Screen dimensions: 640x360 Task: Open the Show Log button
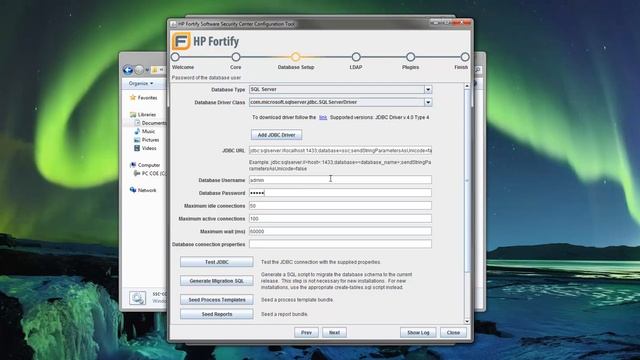coord(418,333)
